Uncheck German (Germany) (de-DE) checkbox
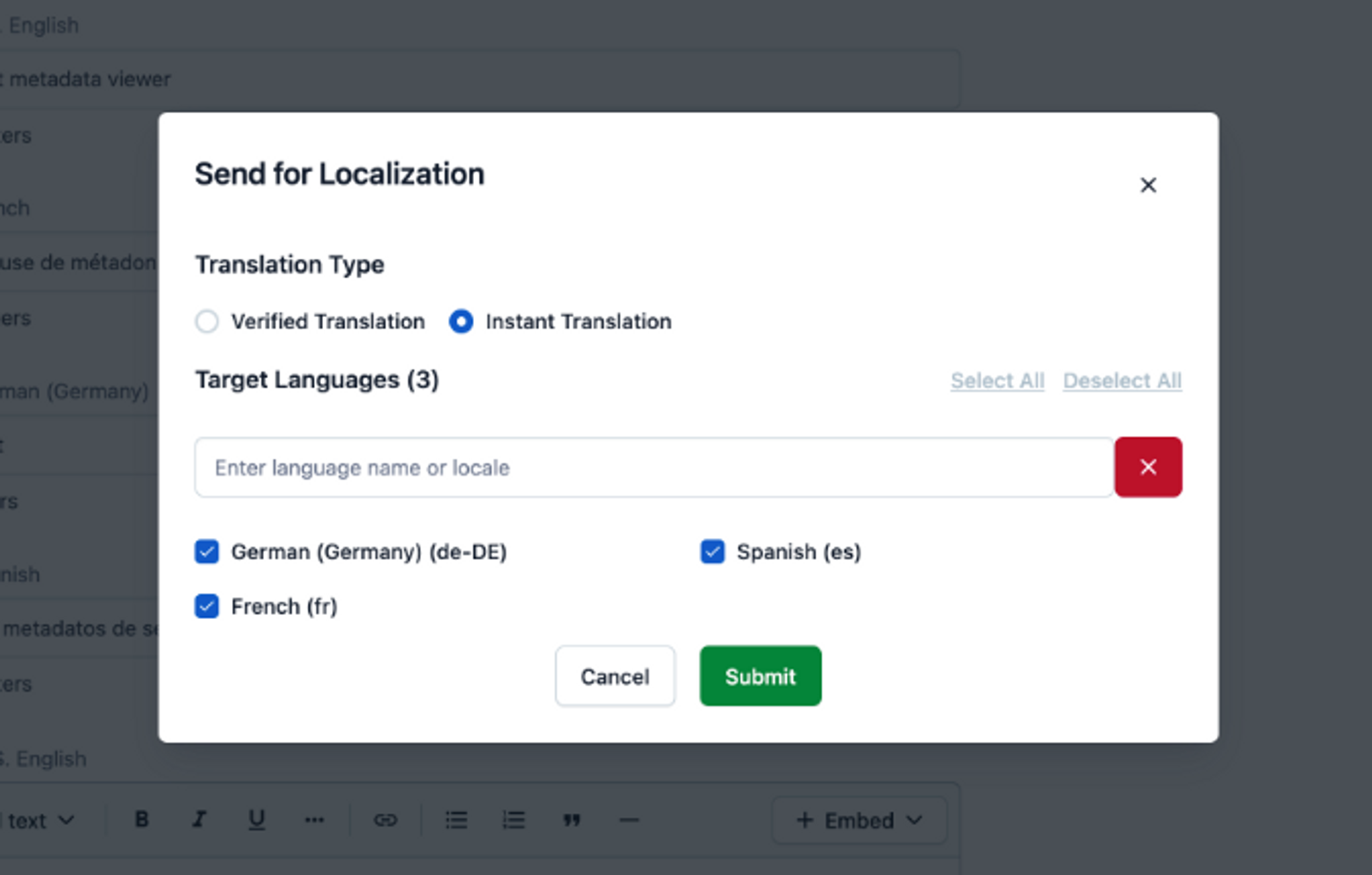Screen dimensions: 1372x875 pos(206,552)
